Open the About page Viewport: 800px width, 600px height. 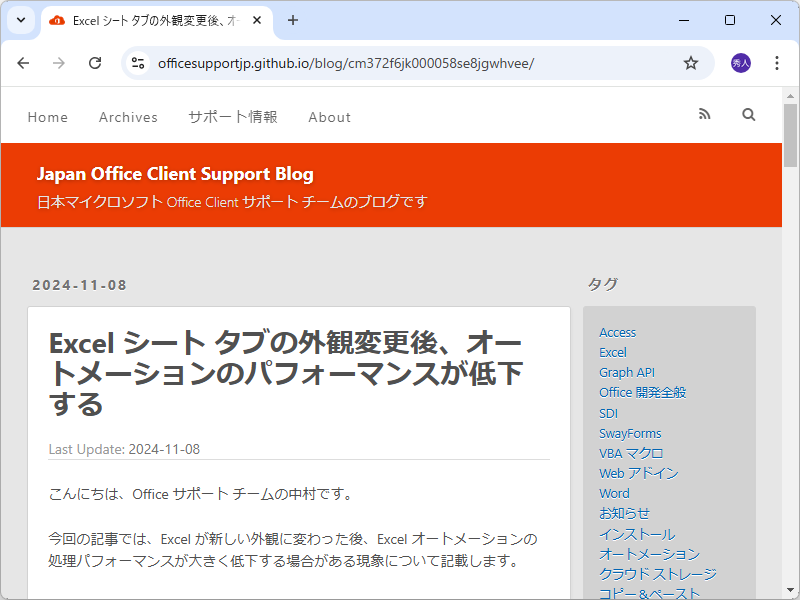click(329, 117)
